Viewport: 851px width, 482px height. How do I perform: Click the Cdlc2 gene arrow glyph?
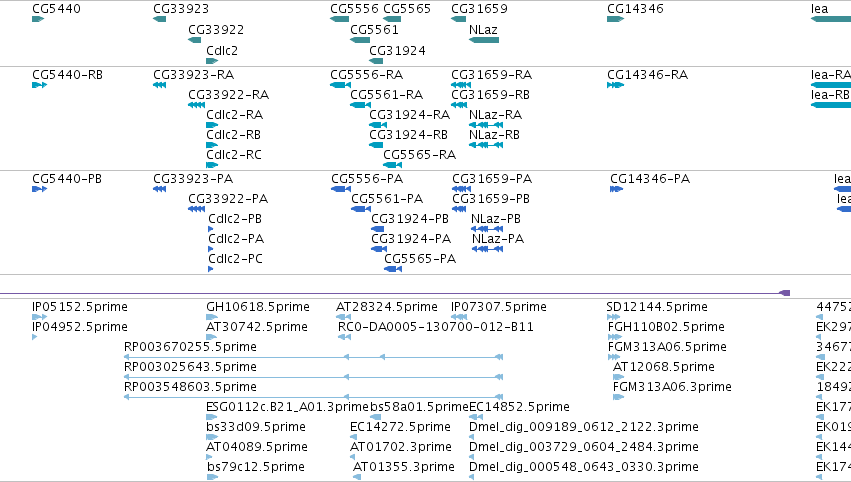point(212,61)
